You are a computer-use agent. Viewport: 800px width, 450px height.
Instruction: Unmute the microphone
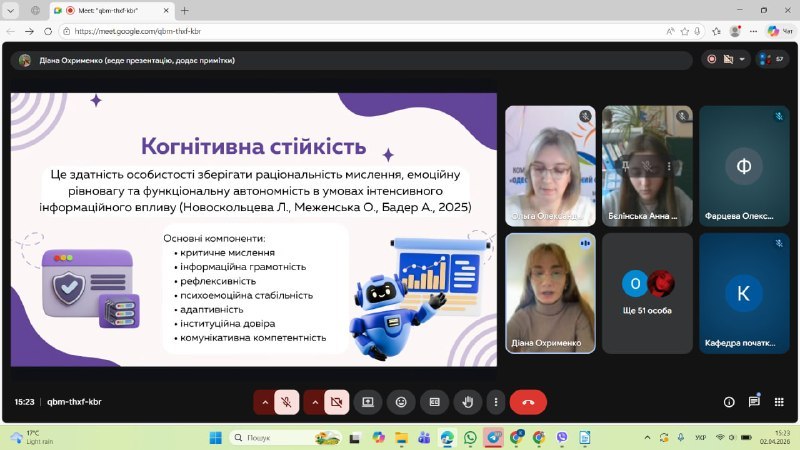(286, 401)
